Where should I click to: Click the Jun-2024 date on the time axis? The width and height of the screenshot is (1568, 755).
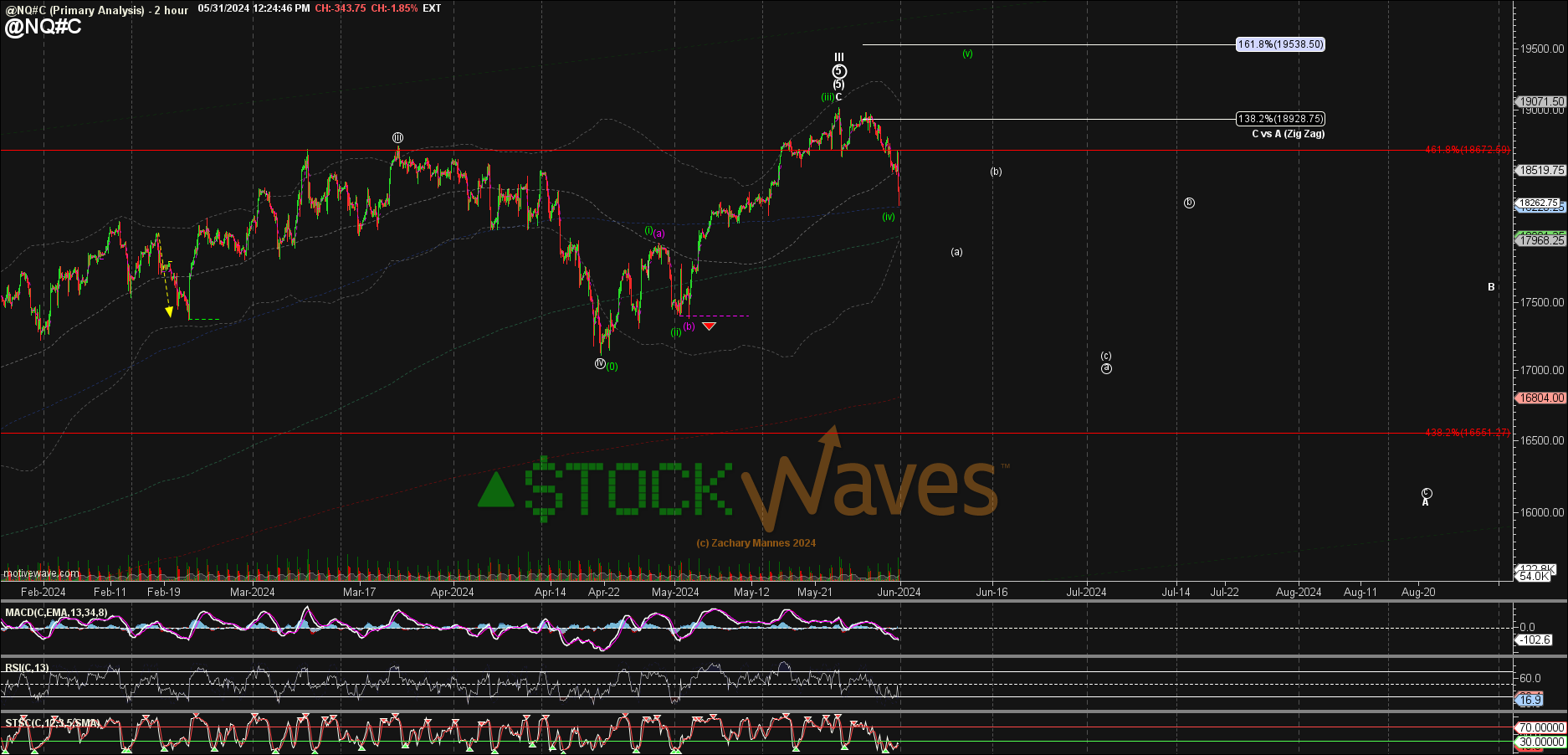[x=899, y=592]
